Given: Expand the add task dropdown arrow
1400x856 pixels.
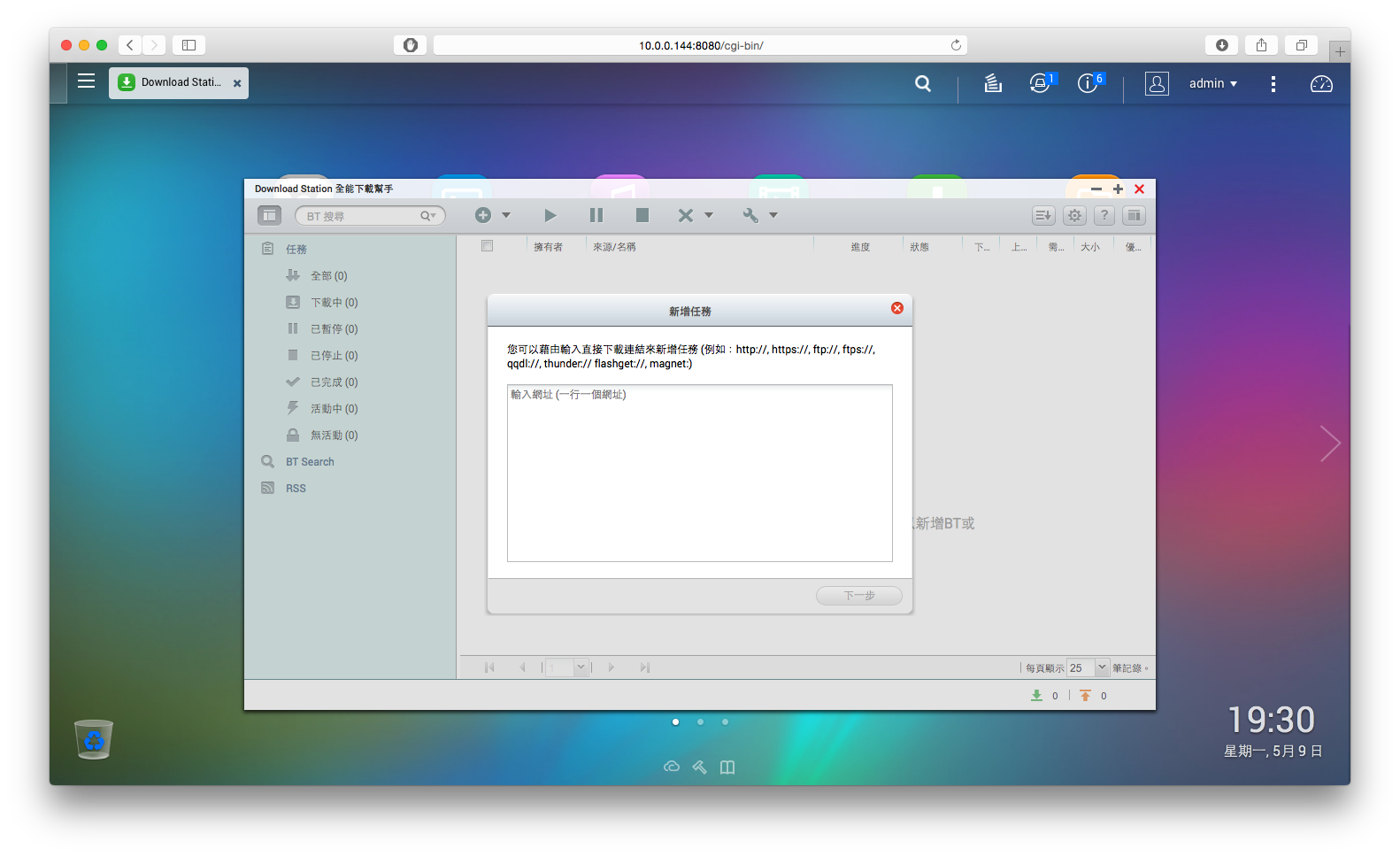Looking at the screenshot, I should pos(506,215).
